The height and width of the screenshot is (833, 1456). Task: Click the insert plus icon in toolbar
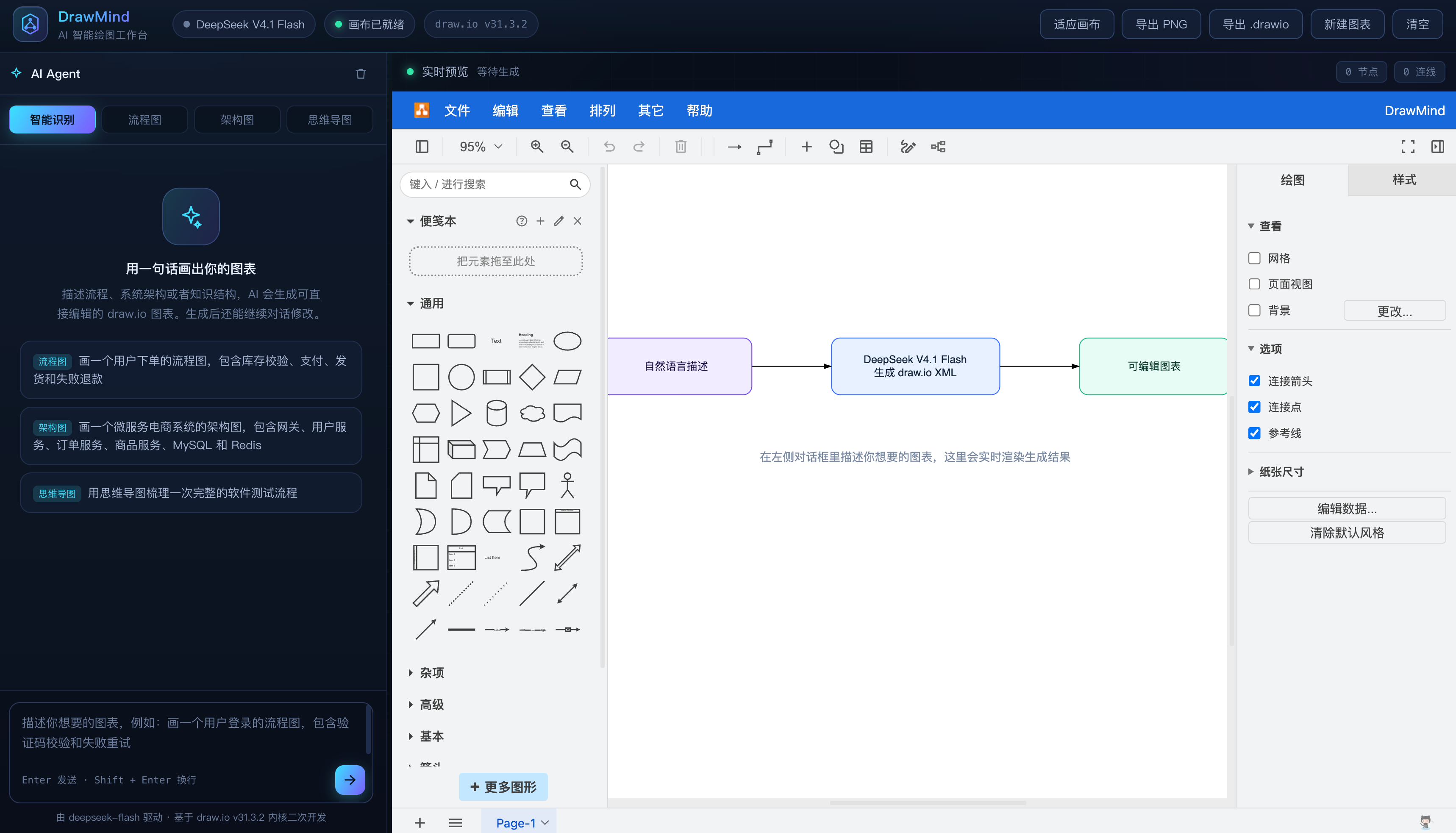pyautogui.click(x=806, y=147)
